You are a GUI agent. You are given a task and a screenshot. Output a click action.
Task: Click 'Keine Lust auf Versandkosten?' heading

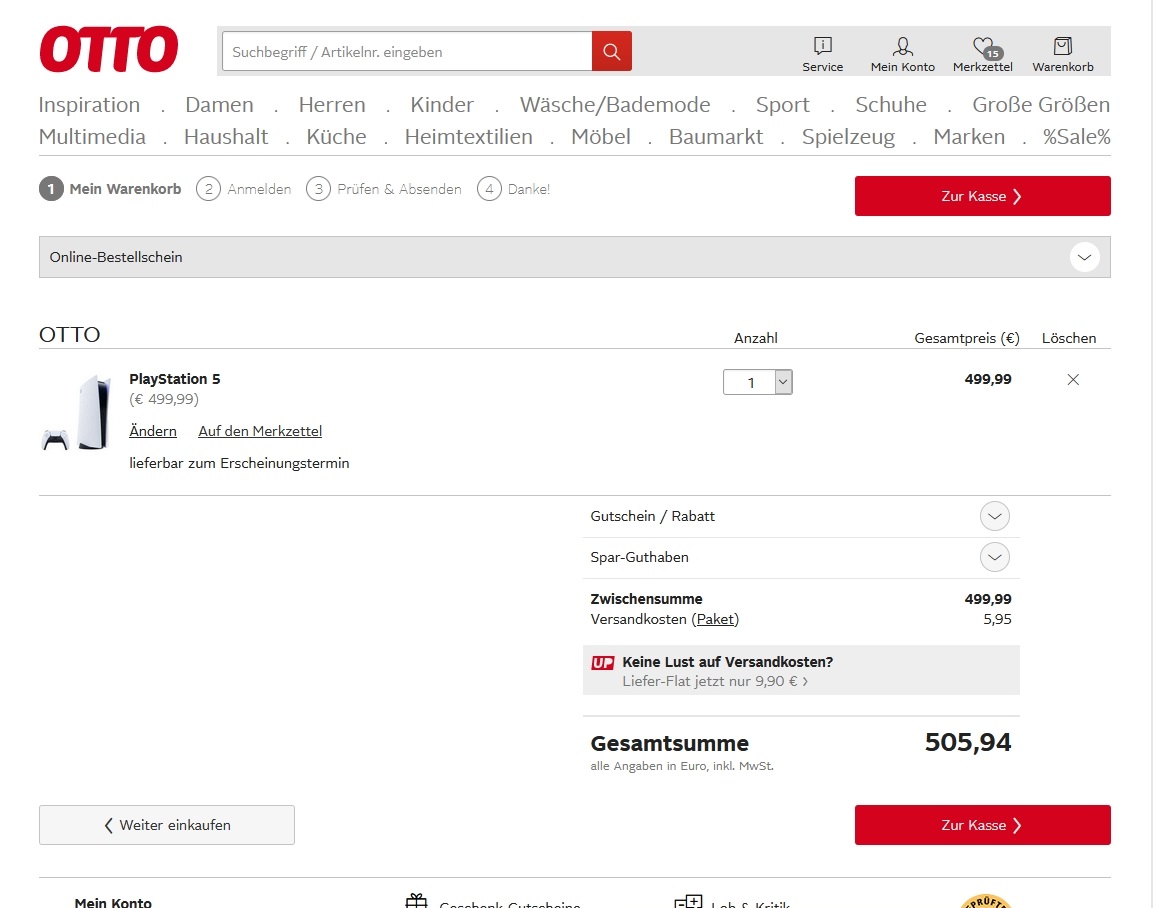click(727, 662)
